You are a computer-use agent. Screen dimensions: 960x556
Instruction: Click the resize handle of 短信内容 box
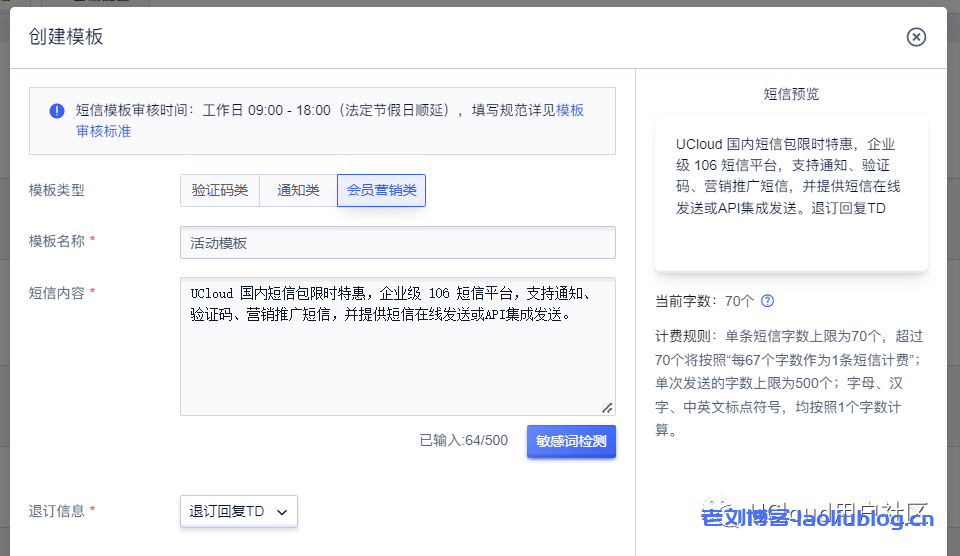point(607,407)
